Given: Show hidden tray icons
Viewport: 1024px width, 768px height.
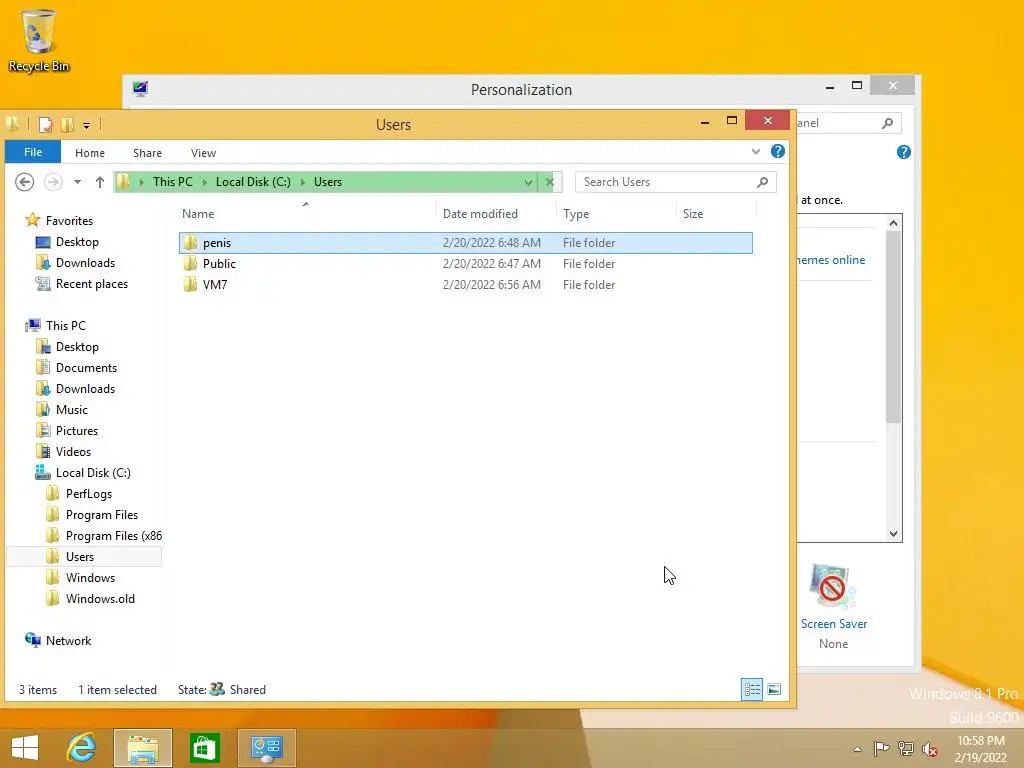Looking at the screenshot, I should coord(857,749).
